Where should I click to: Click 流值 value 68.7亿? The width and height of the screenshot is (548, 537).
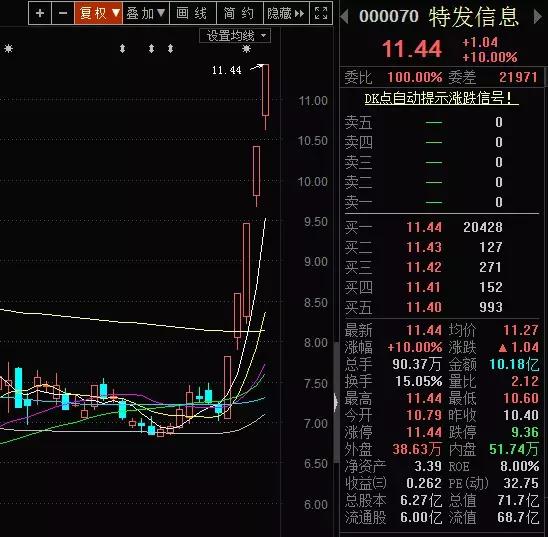518,517
